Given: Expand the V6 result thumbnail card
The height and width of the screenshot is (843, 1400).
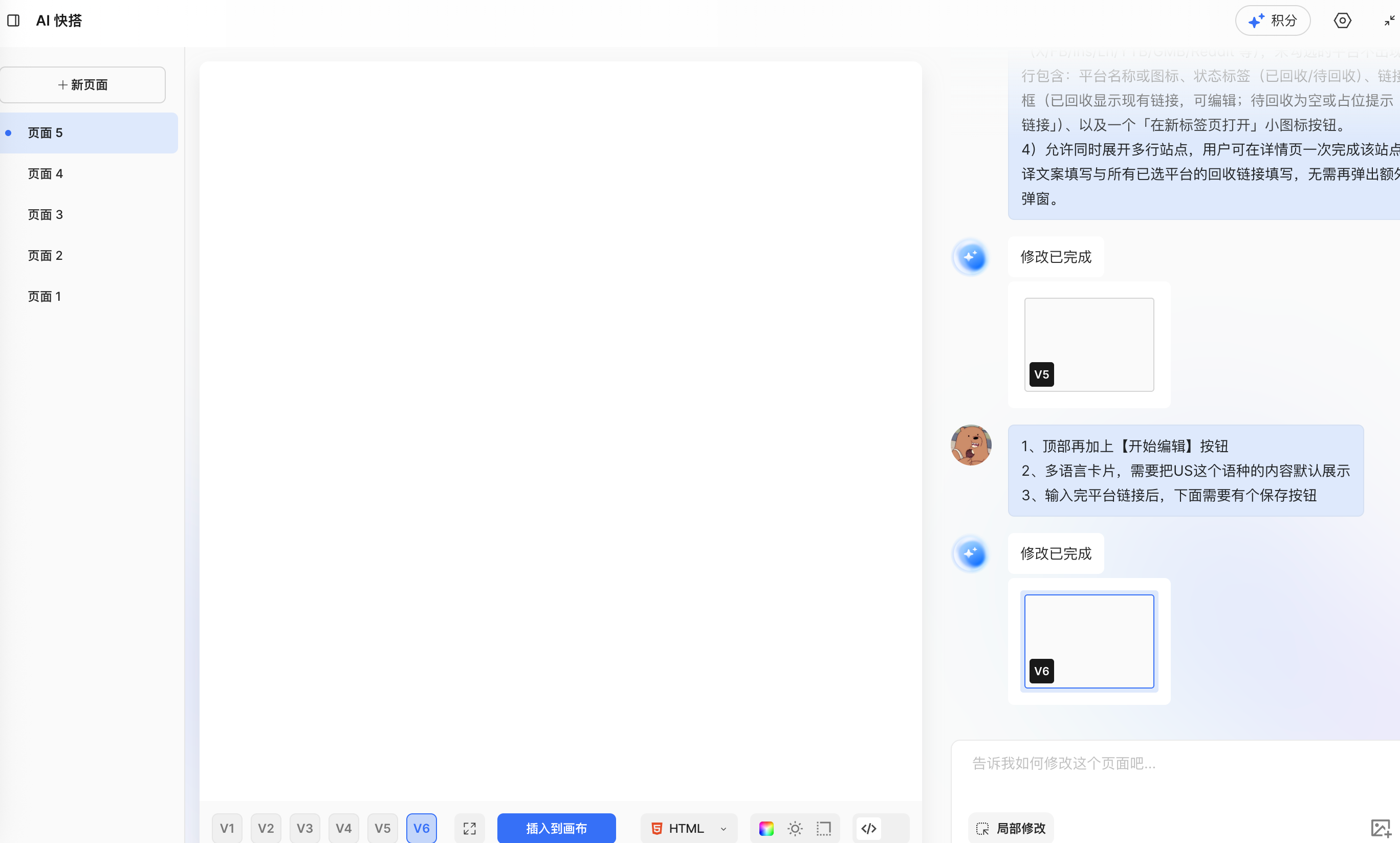Looking at the screenshot, I should click(x=1089, y=641).
